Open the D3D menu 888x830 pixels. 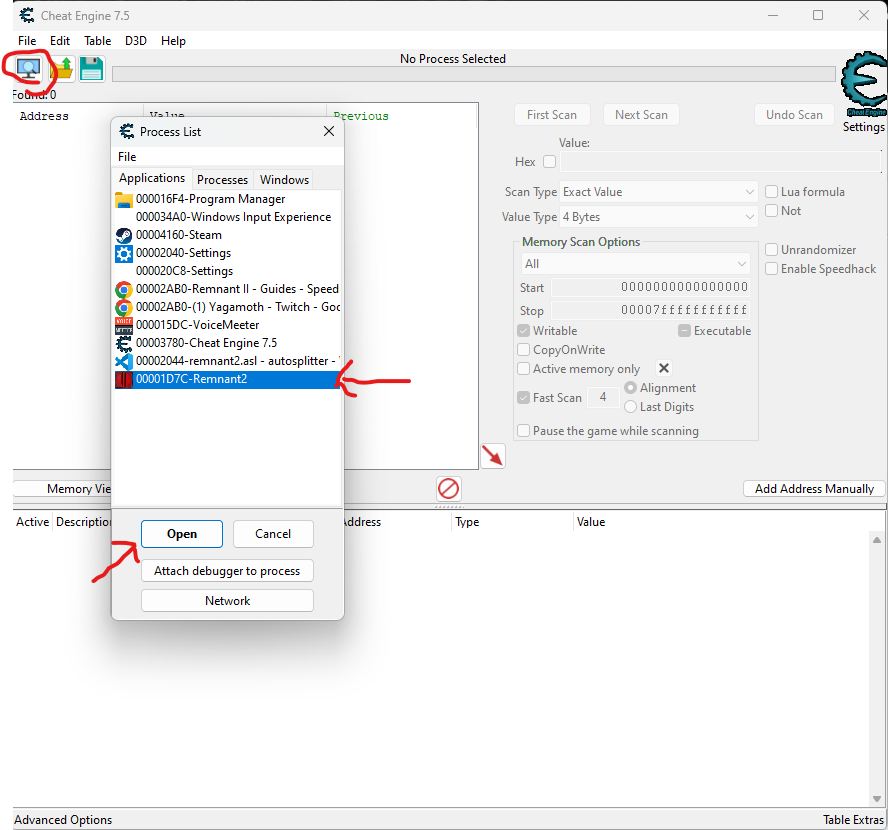[136, 41]
